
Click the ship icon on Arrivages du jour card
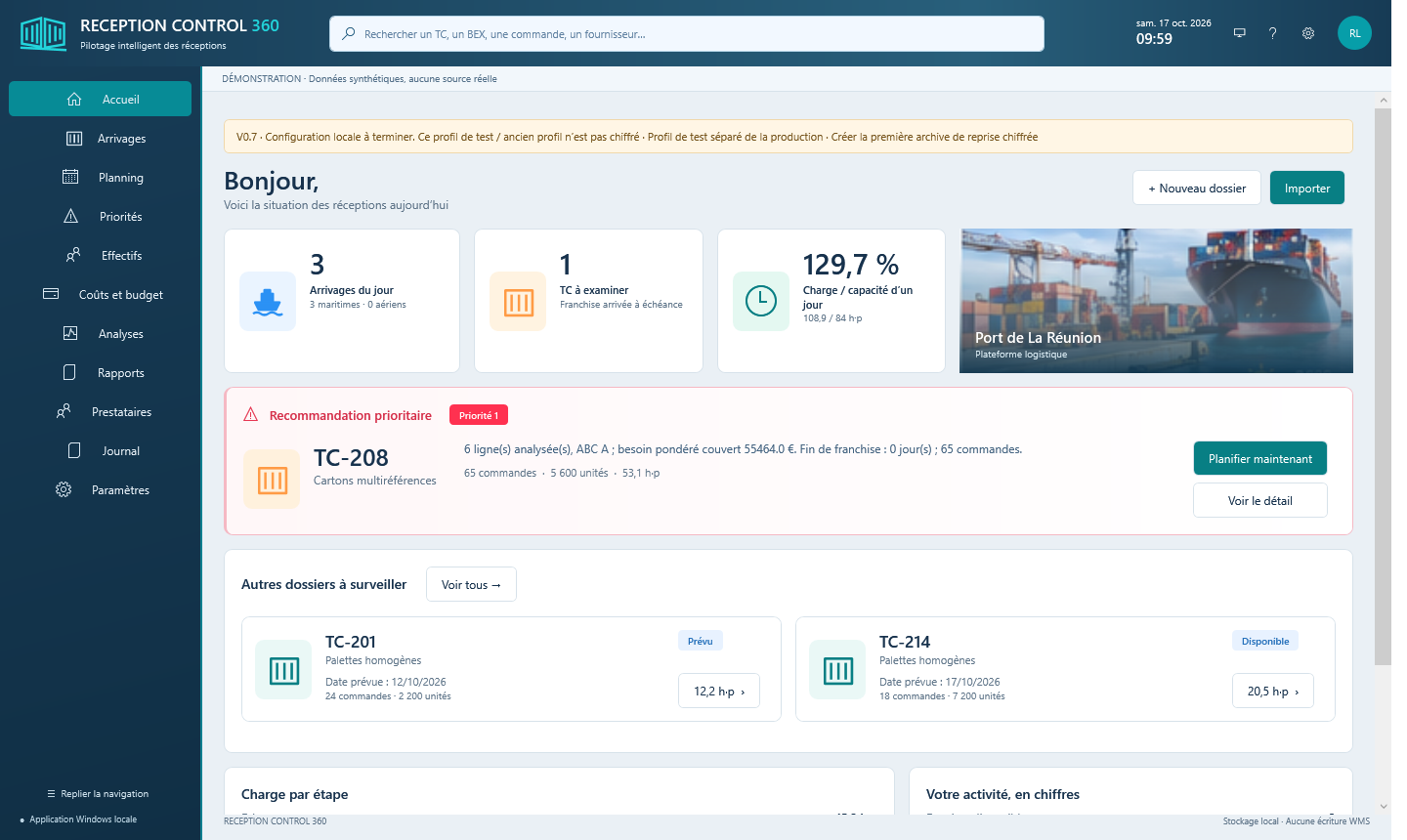(x=268, y=302)
